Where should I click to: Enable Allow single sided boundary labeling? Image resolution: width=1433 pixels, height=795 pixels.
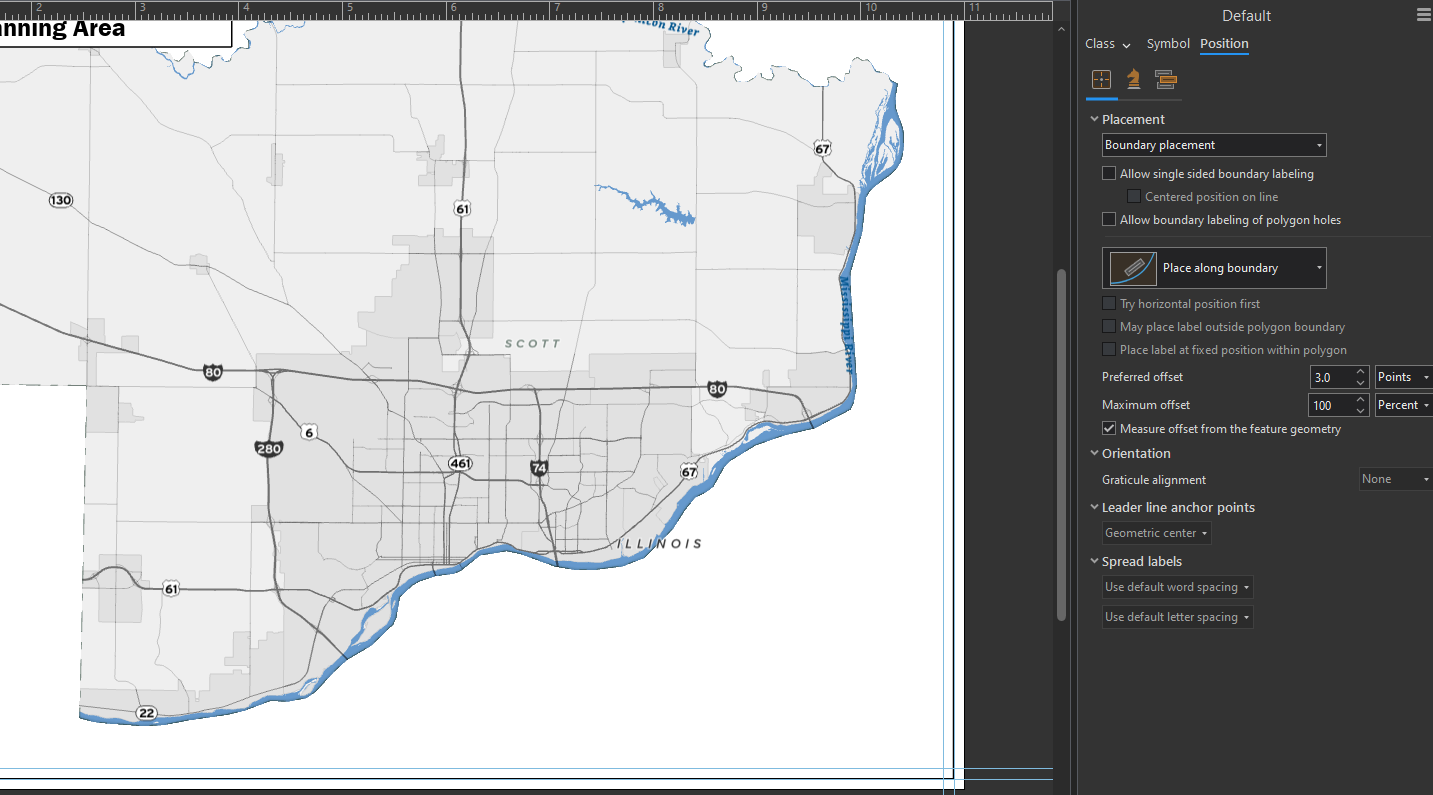pyautogui.click(x=1108, y=172)
